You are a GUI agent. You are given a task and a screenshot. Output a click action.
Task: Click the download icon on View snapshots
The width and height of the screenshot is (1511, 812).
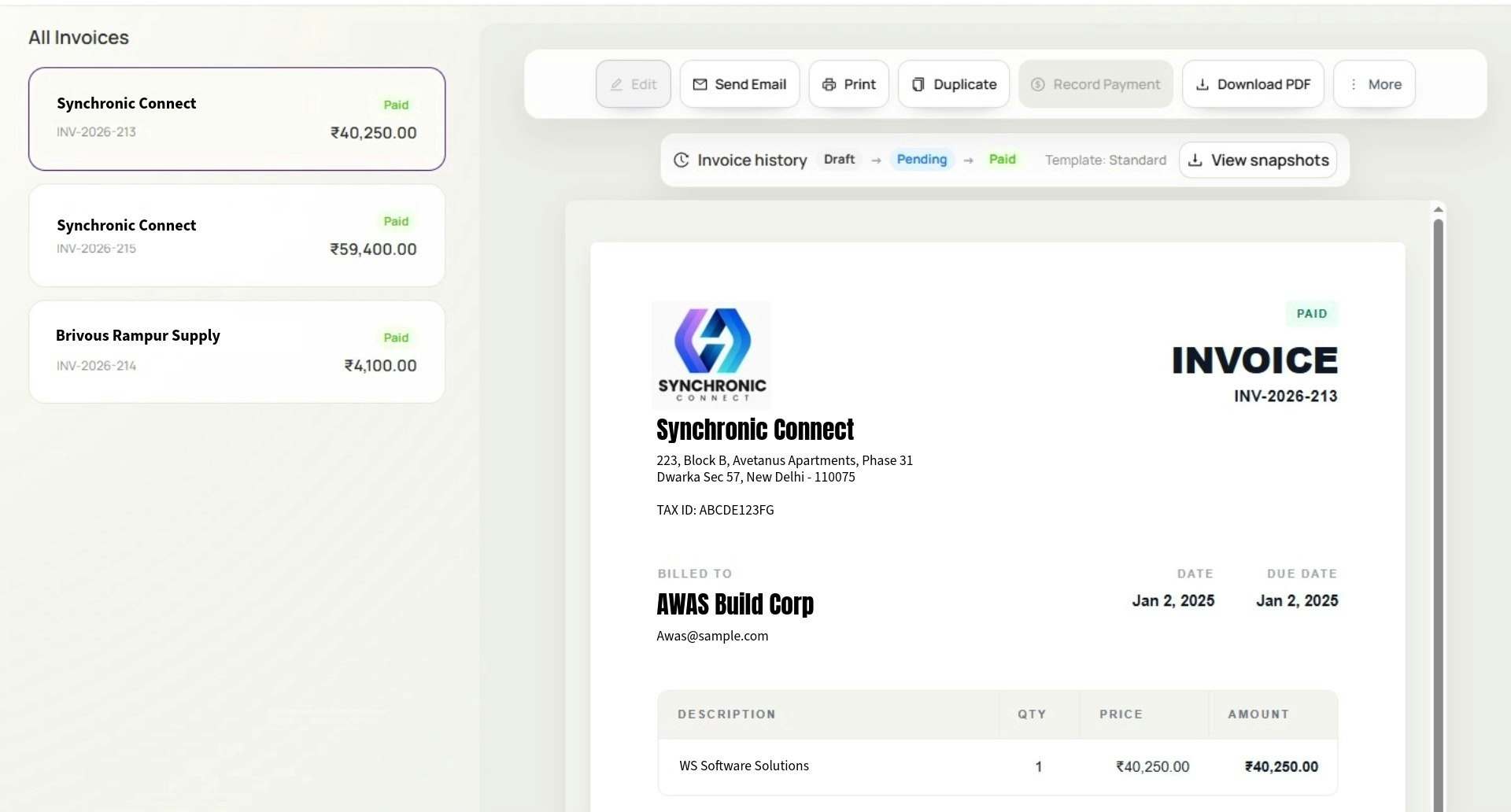pos(1195,160)
